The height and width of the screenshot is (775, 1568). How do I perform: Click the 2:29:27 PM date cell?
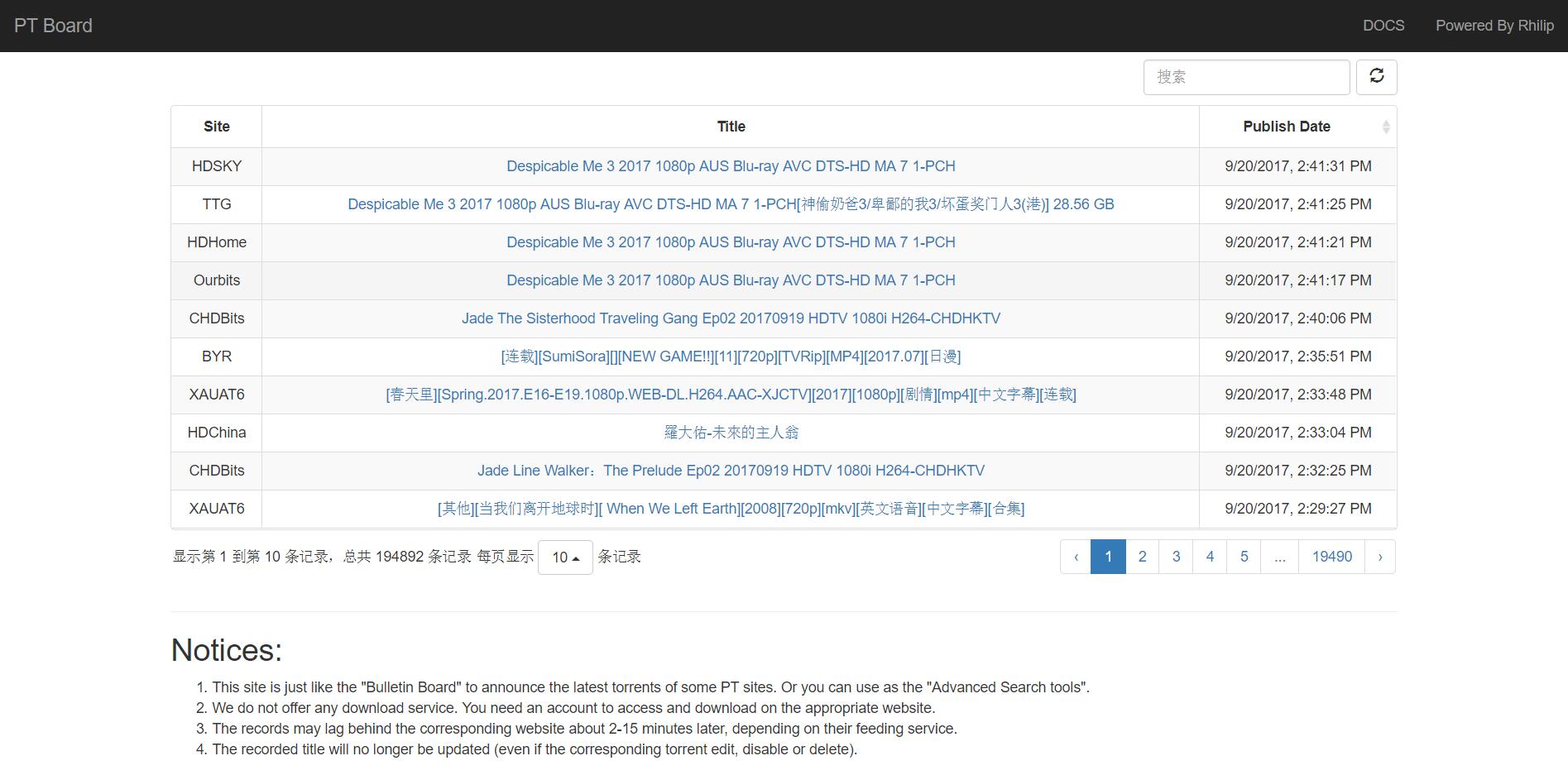[1298, 509]
